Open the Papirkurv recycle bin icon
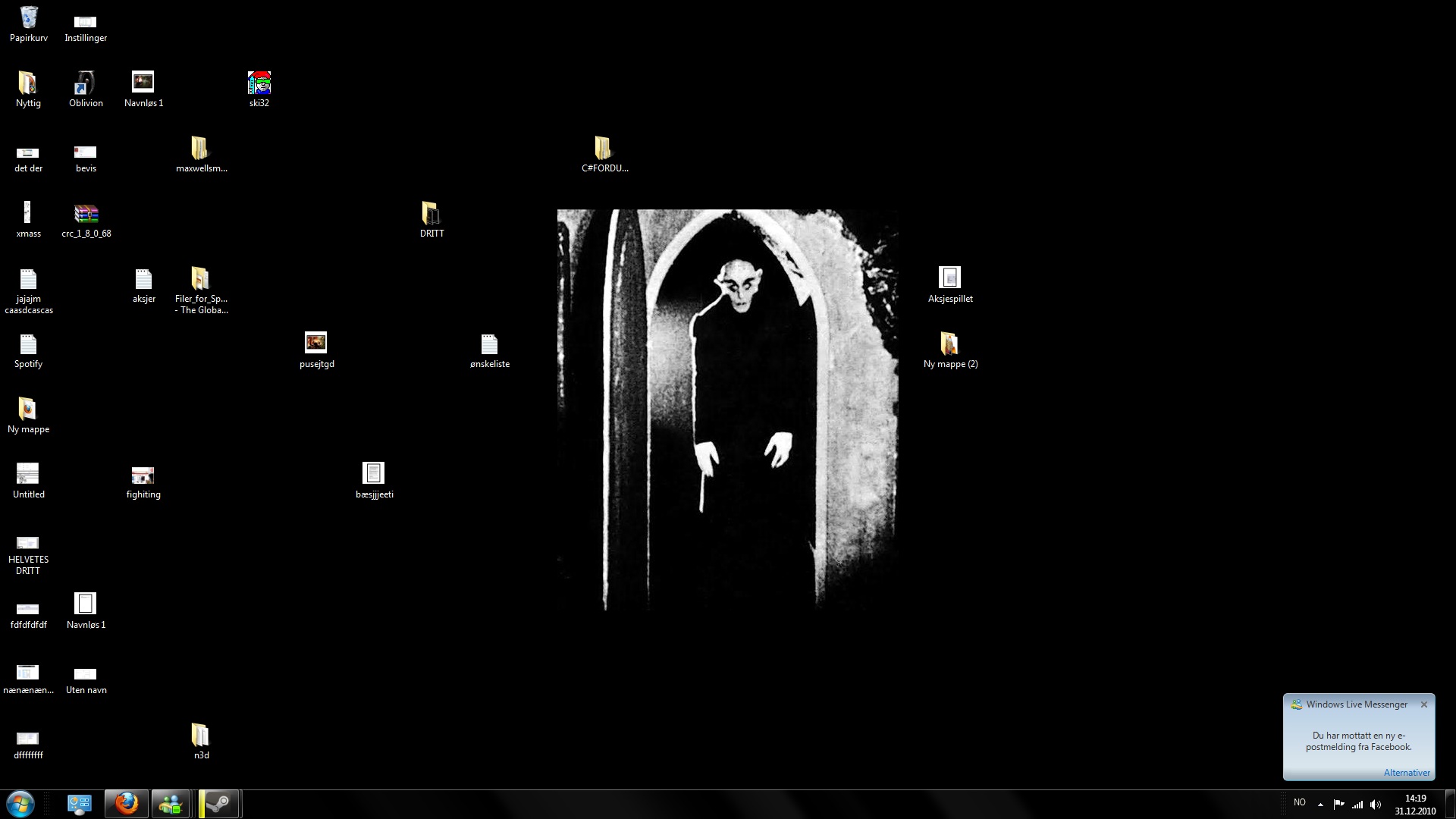 [29, 24]
